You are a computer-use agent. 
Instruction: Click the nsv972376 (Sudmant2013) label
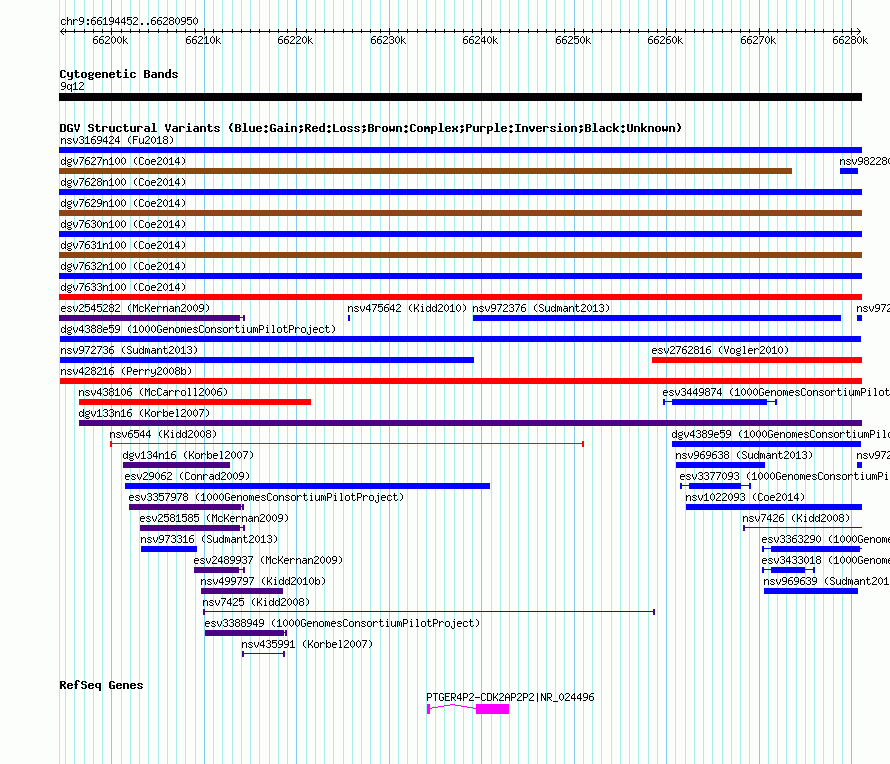(541, 308)
